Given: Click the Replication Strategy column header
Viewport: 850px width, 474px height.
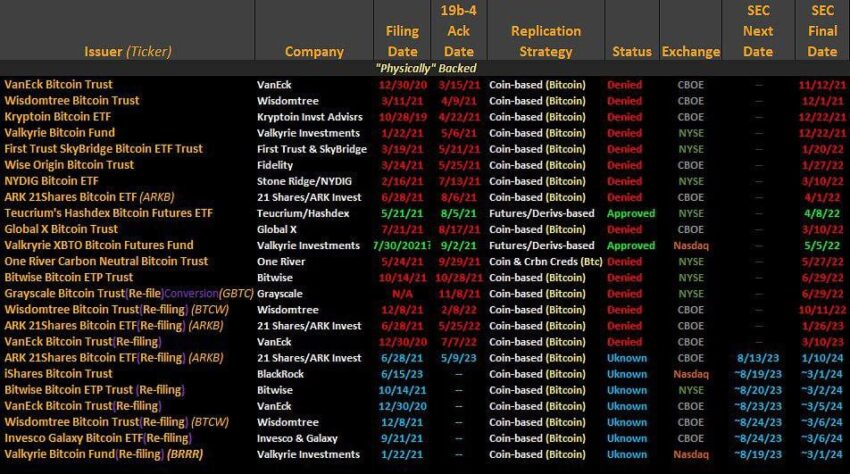Looking at the screenshot, I should click(x=546, y=41).
